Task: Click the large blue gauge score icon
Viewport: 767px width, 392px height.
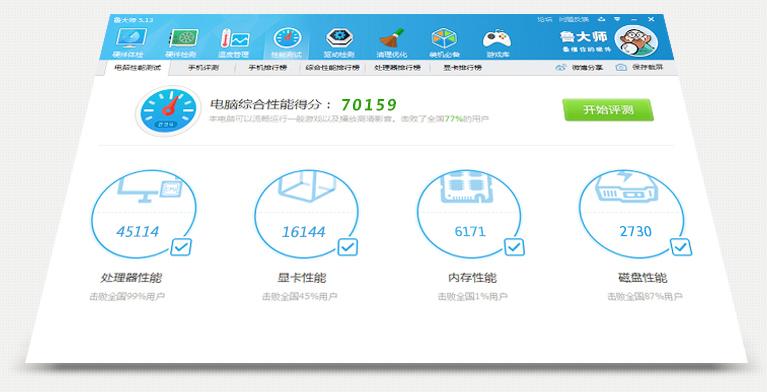Action: click(168, 111)
